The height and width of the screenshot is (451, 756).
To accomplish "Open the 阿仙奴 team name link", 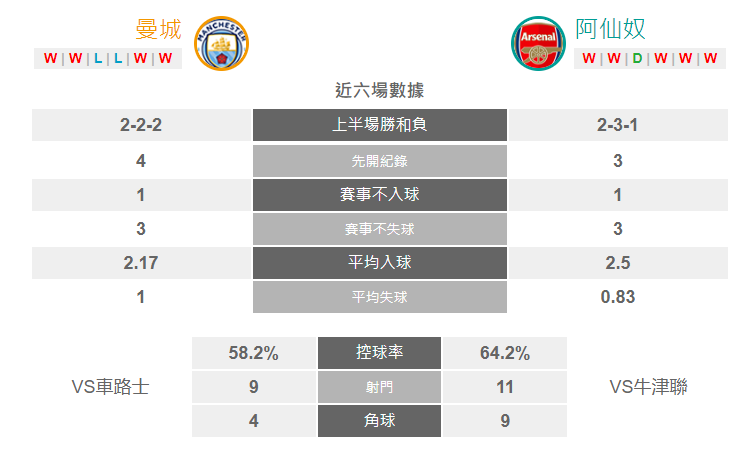I will click(x=610, y=29).
